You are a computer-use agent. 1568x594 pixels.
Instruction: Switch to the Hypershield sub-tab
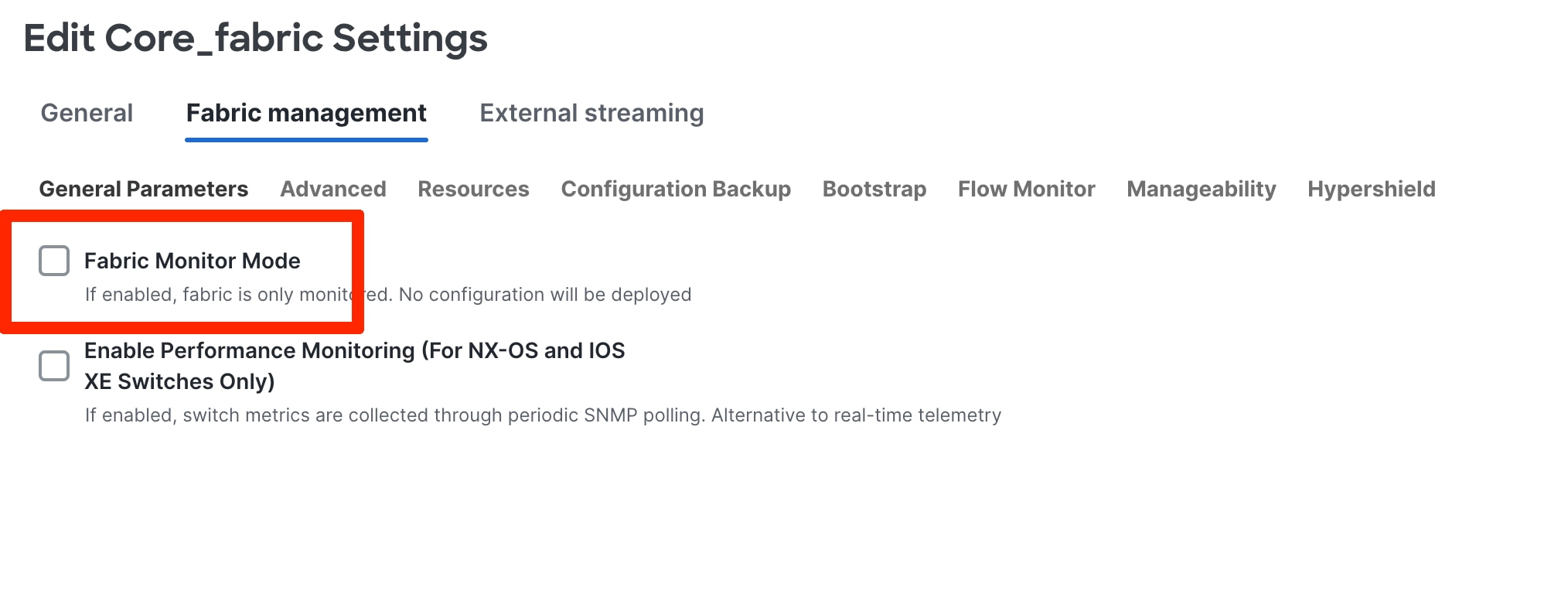(1371, 189)
